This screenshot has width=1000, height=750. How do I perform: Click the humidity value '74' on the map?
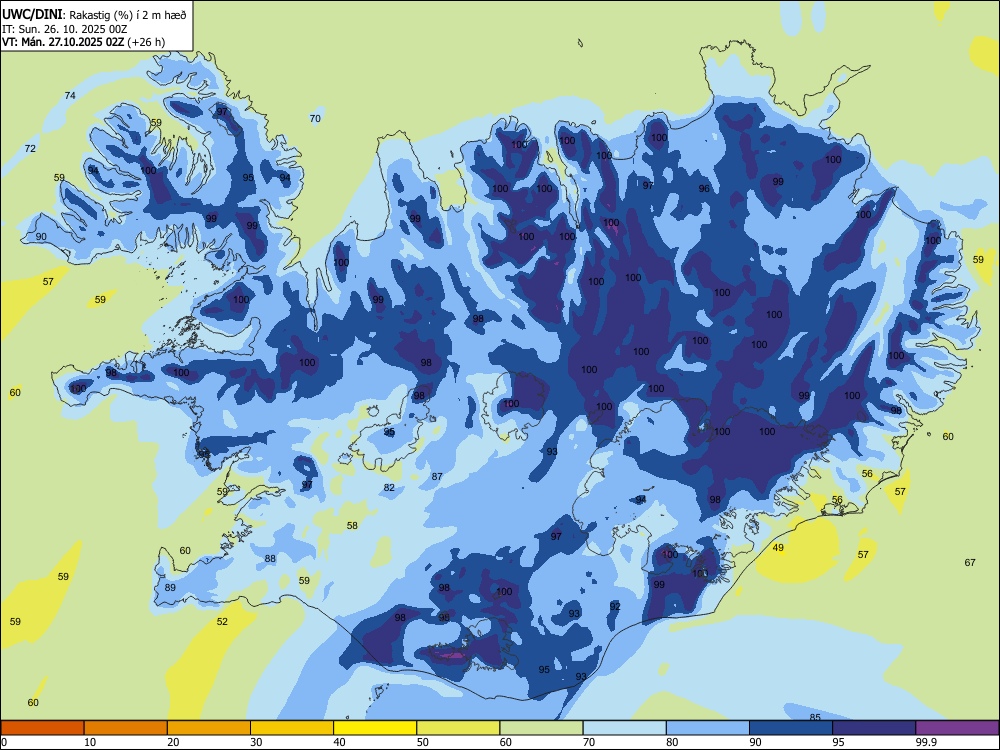point(70,96)
